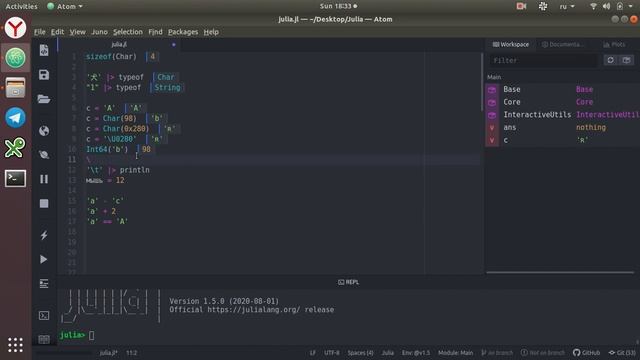Click the module icon beside InteractiveUtils

492,115
